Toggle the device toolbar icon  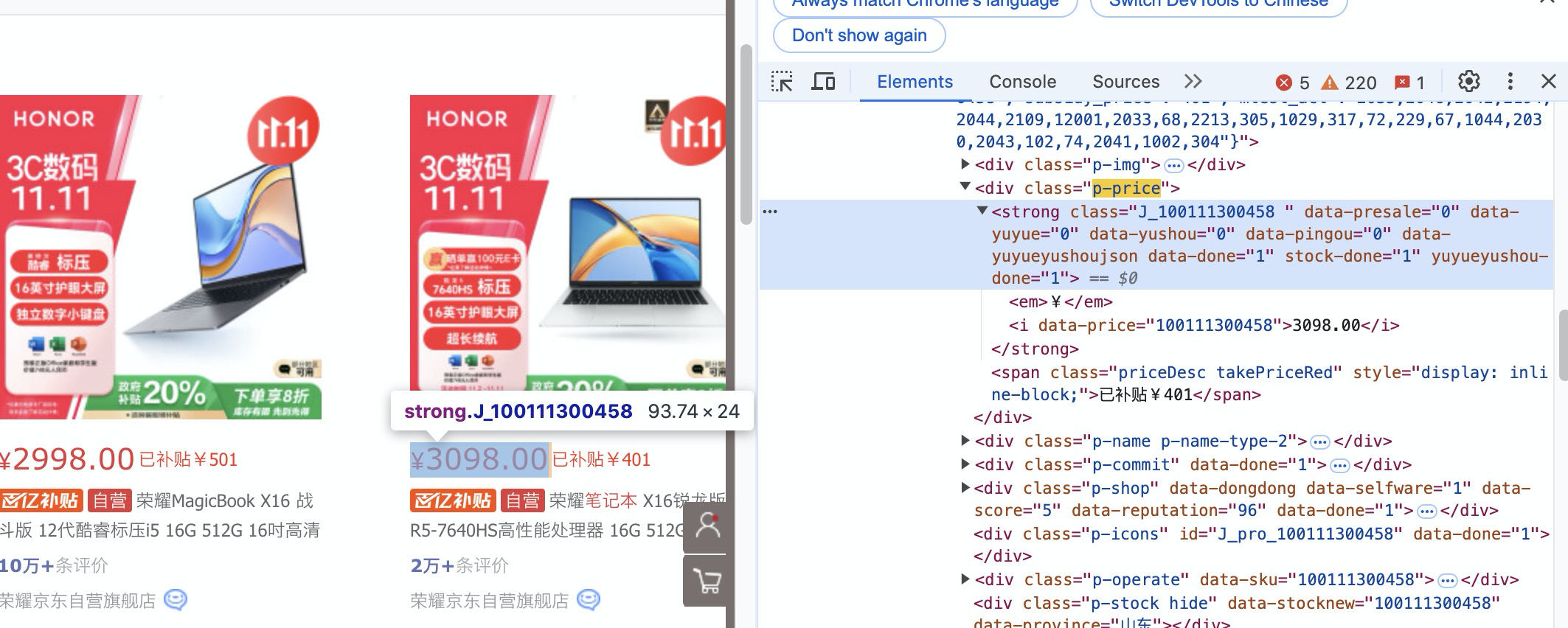click(x=823, y=82)
